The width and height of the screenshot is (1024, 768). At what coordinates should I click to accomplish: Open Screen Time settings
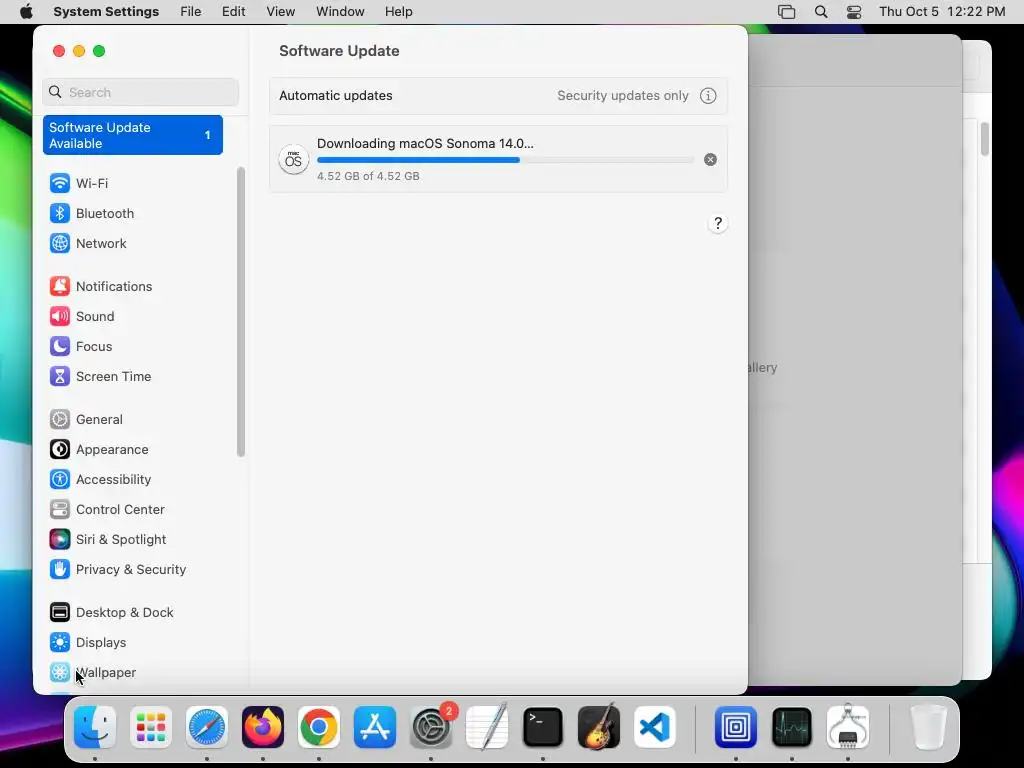pyautogui.click(x=100, y=377)
